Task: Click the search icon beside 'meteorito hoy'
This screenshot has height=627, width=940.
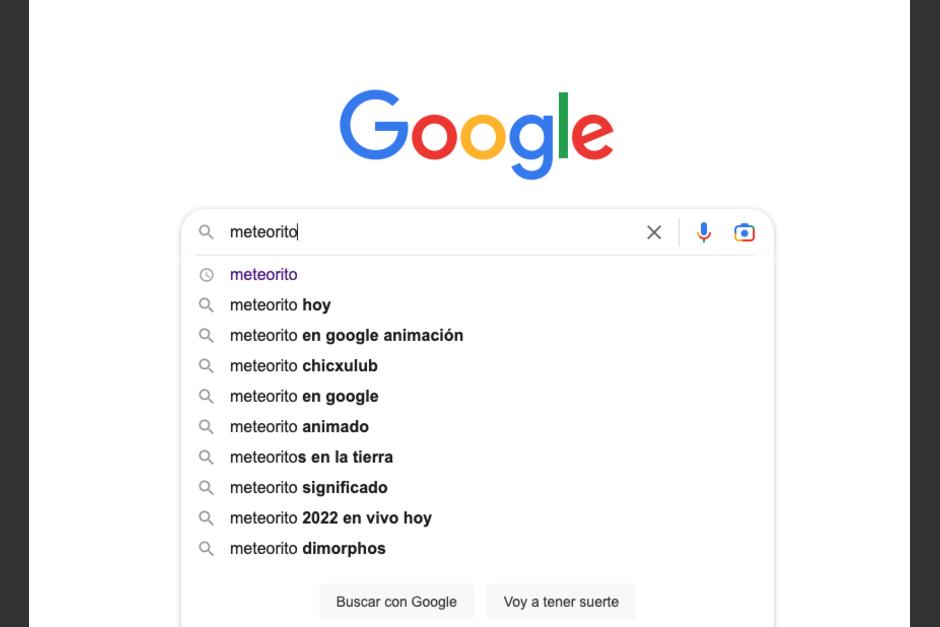Action: point(207,304)
